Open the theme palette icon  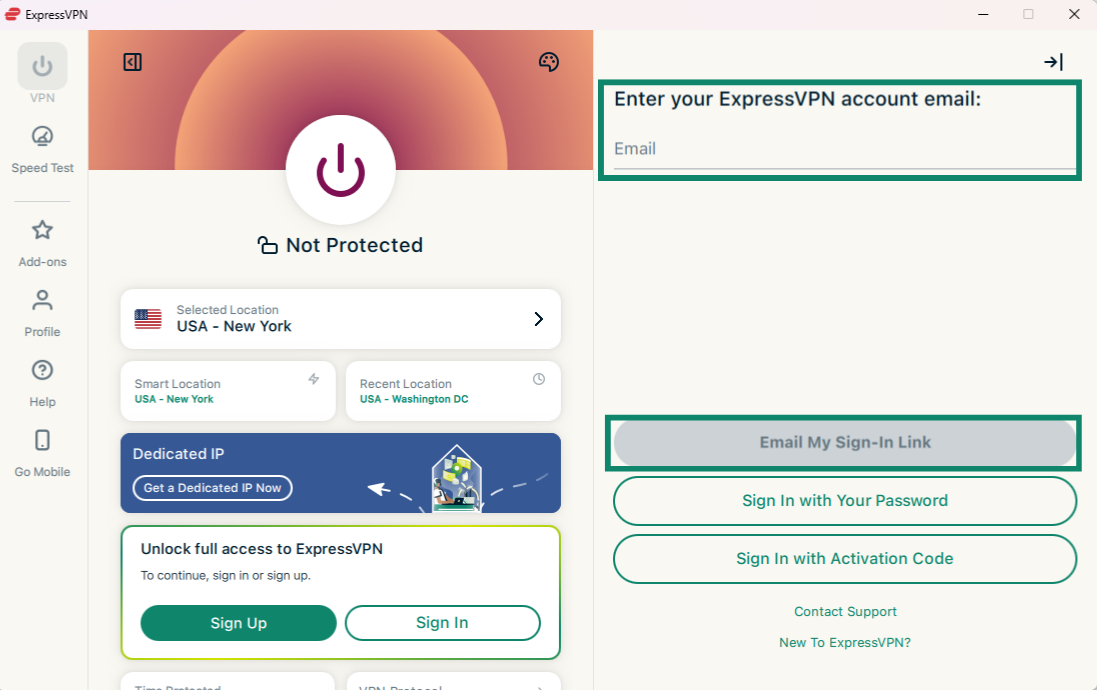click(548, 62)
